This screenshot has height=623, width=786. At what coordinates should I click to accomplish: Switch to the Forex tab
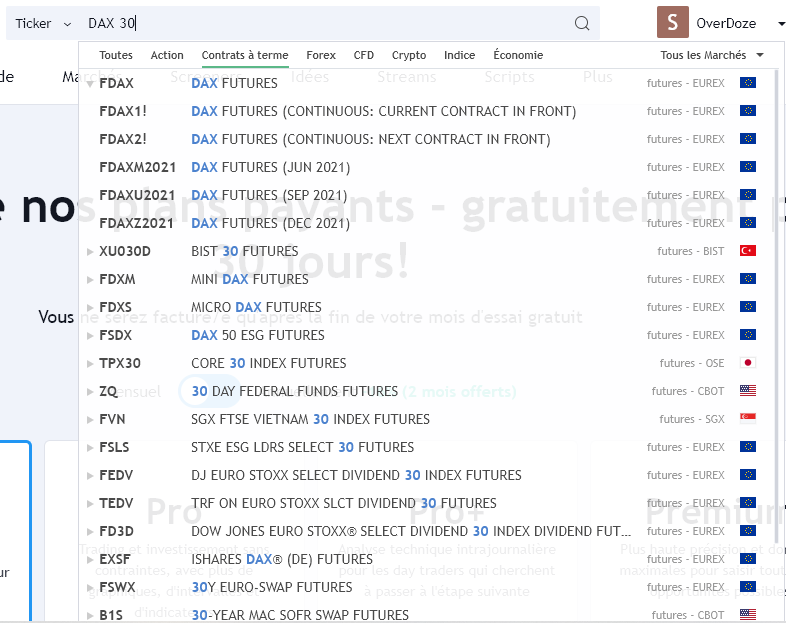(x=321, y=55)
